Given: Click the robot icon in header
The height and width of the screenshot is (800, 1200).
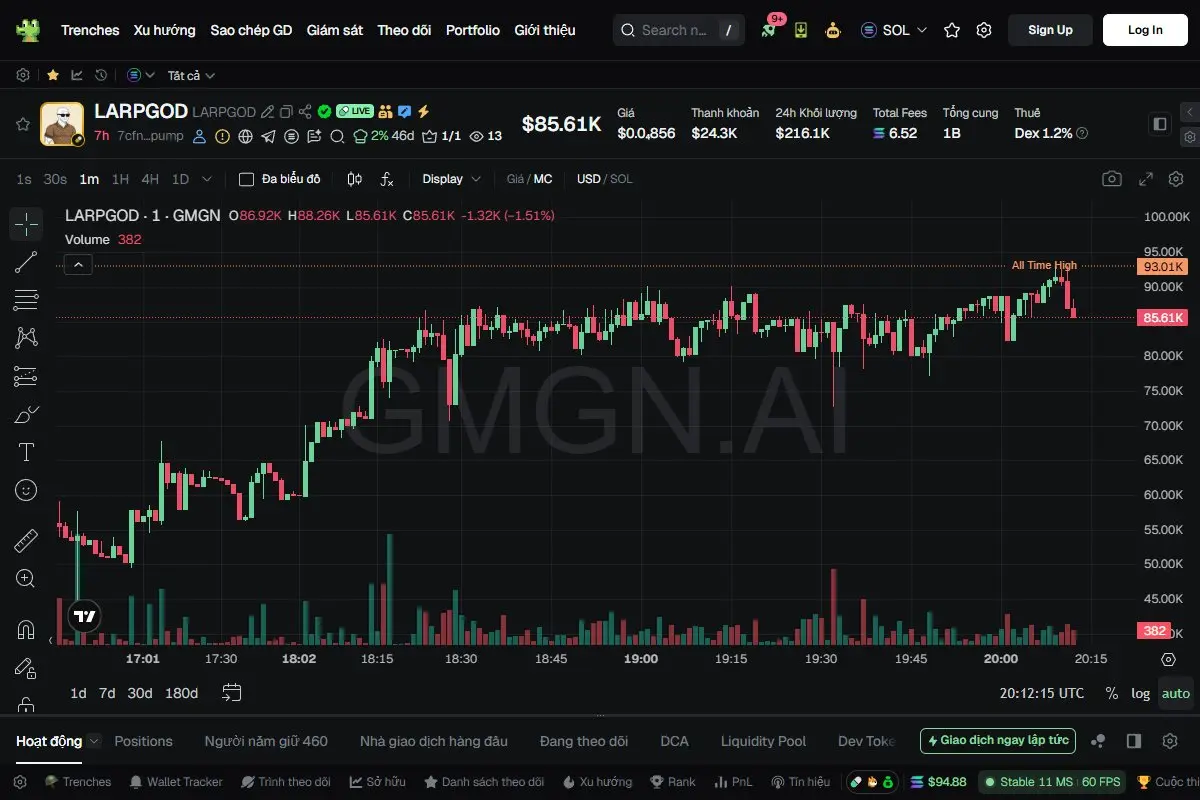Looking at the screenshot, I should [x=832, y=30].
